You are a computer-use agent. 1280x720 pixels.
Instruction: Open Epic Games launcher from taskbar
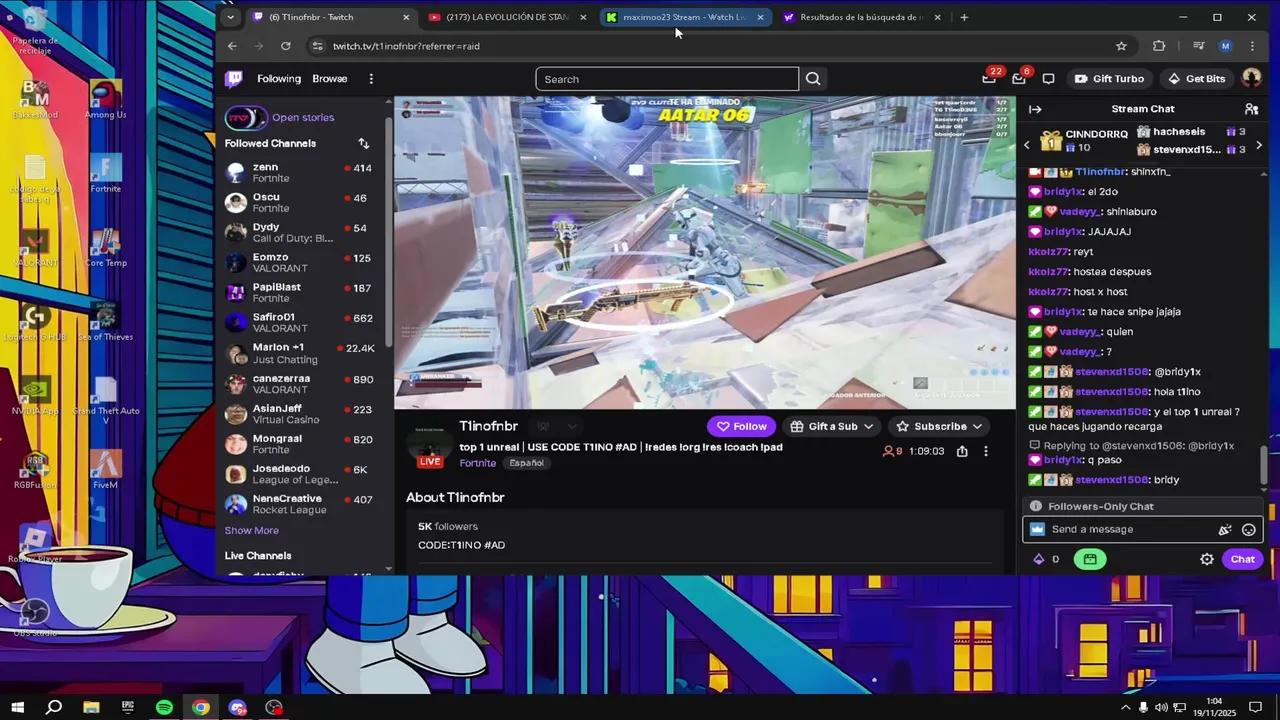point(128,708)
